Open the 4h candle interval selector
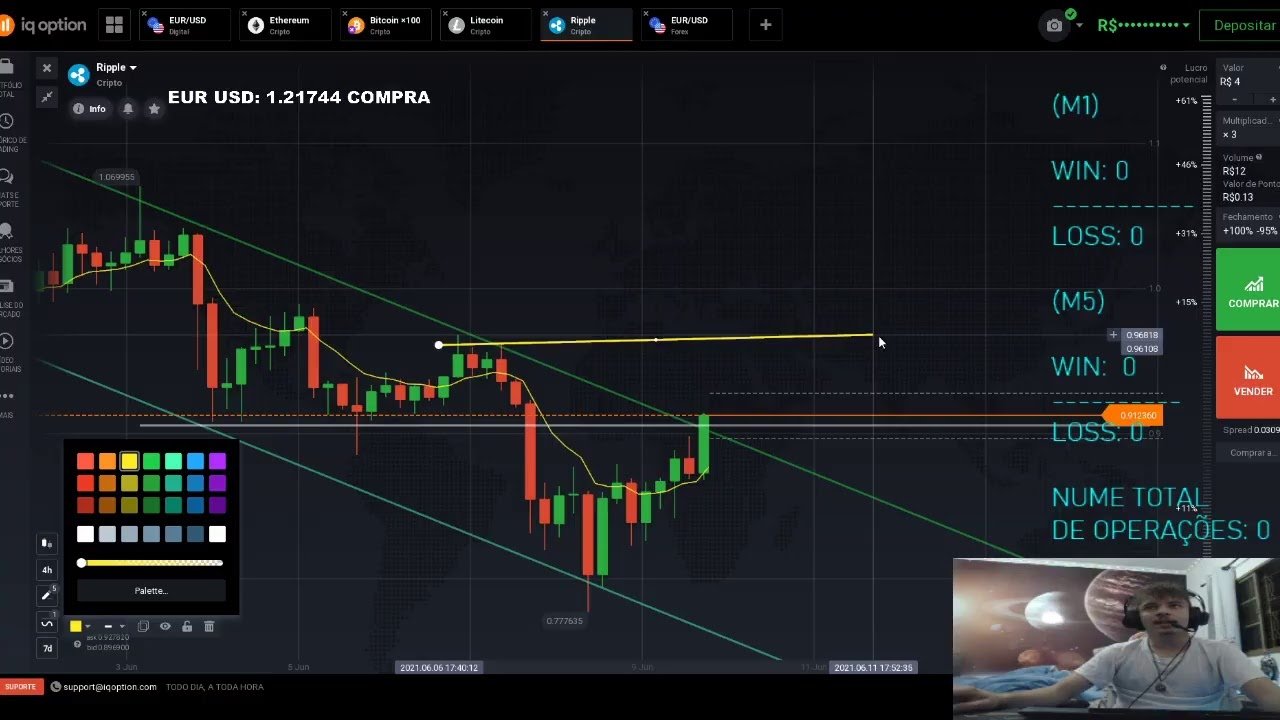The width and height of the screenshot is (1280, 720). 46,569
